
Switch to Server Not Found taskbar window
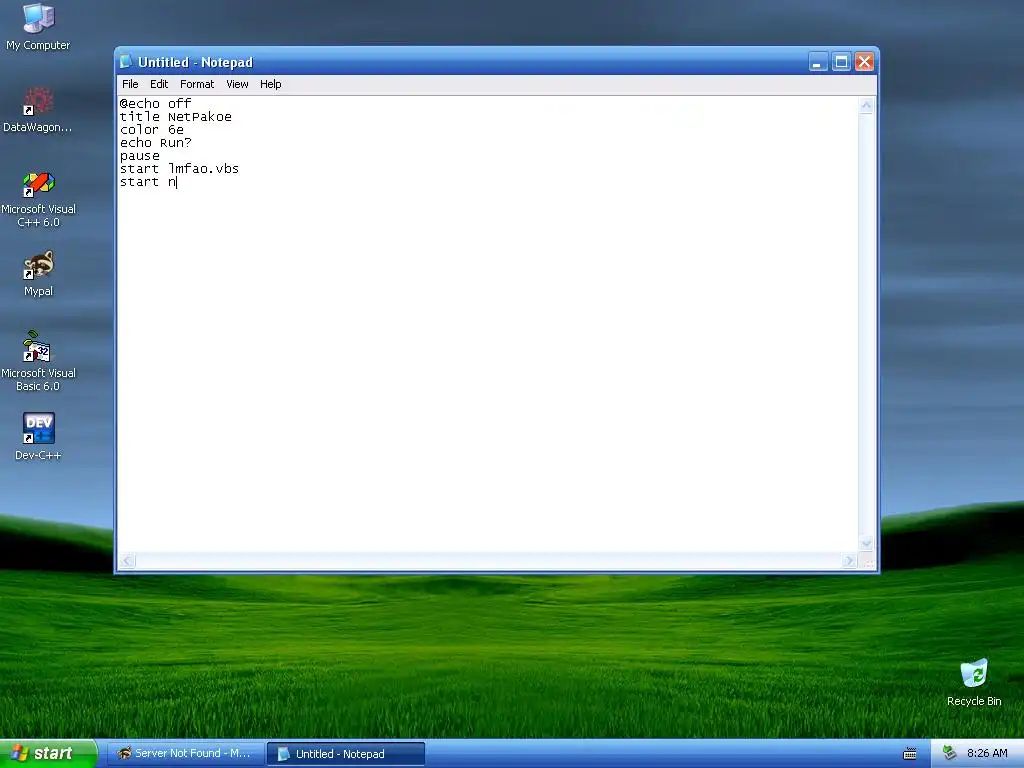[185, 754]
